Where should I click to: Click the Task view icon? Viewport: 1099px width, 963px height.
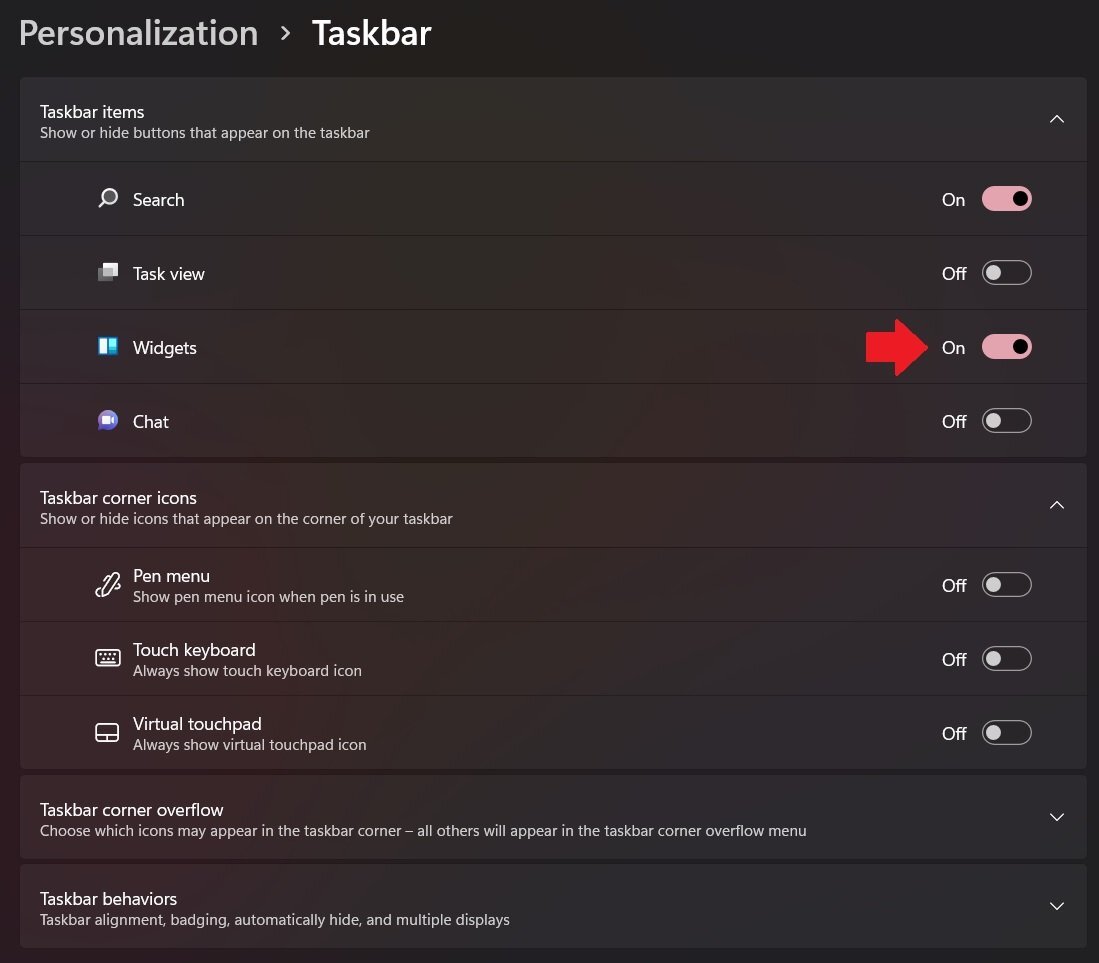(108, 272)
